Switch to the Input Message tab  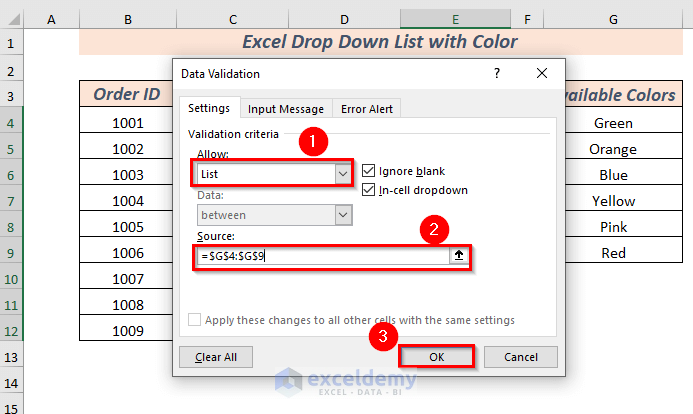286,109
